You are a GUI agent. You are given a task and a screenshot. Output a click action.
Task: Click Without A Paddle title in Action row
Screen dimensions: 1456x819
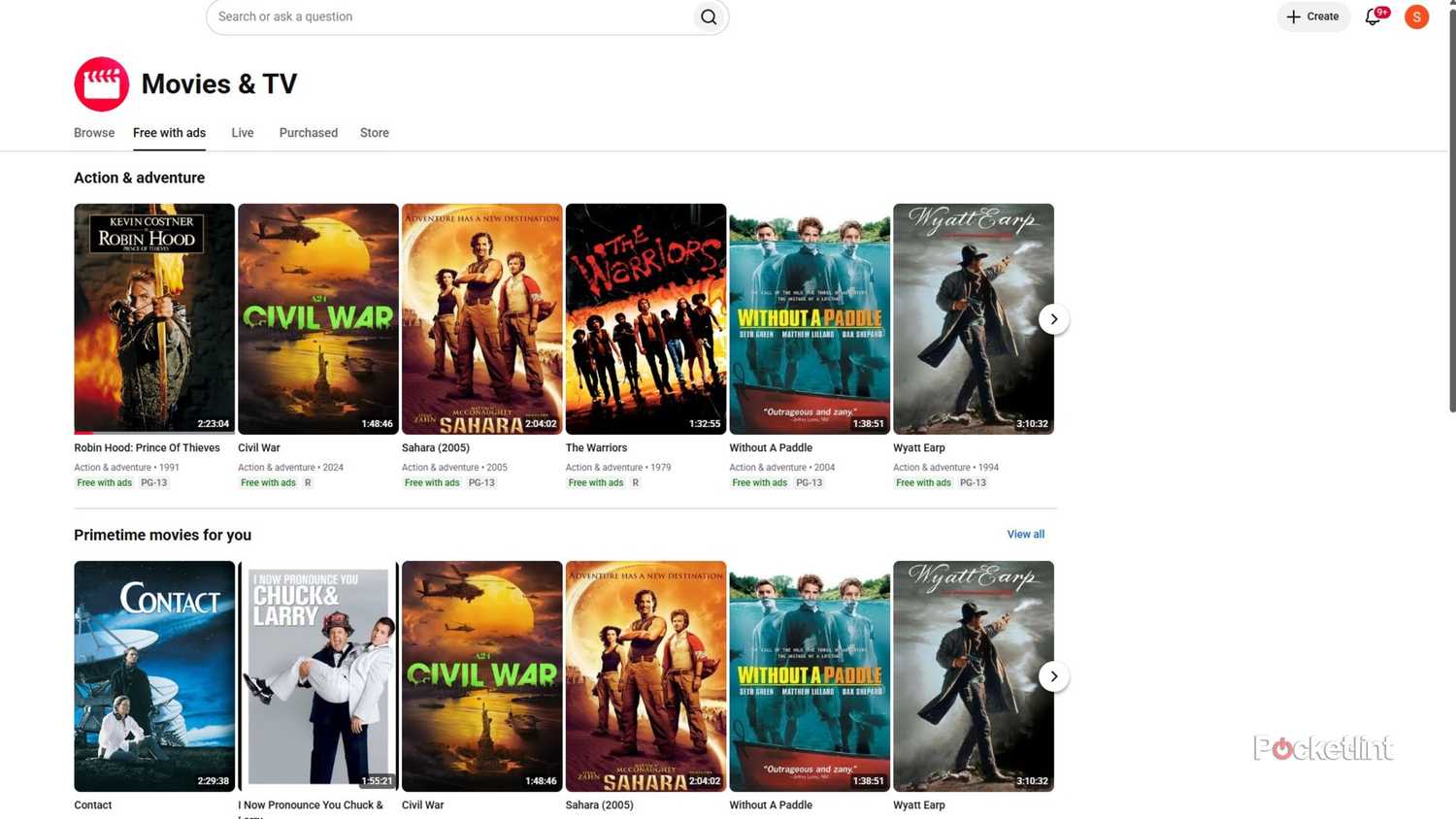(771, 448)
